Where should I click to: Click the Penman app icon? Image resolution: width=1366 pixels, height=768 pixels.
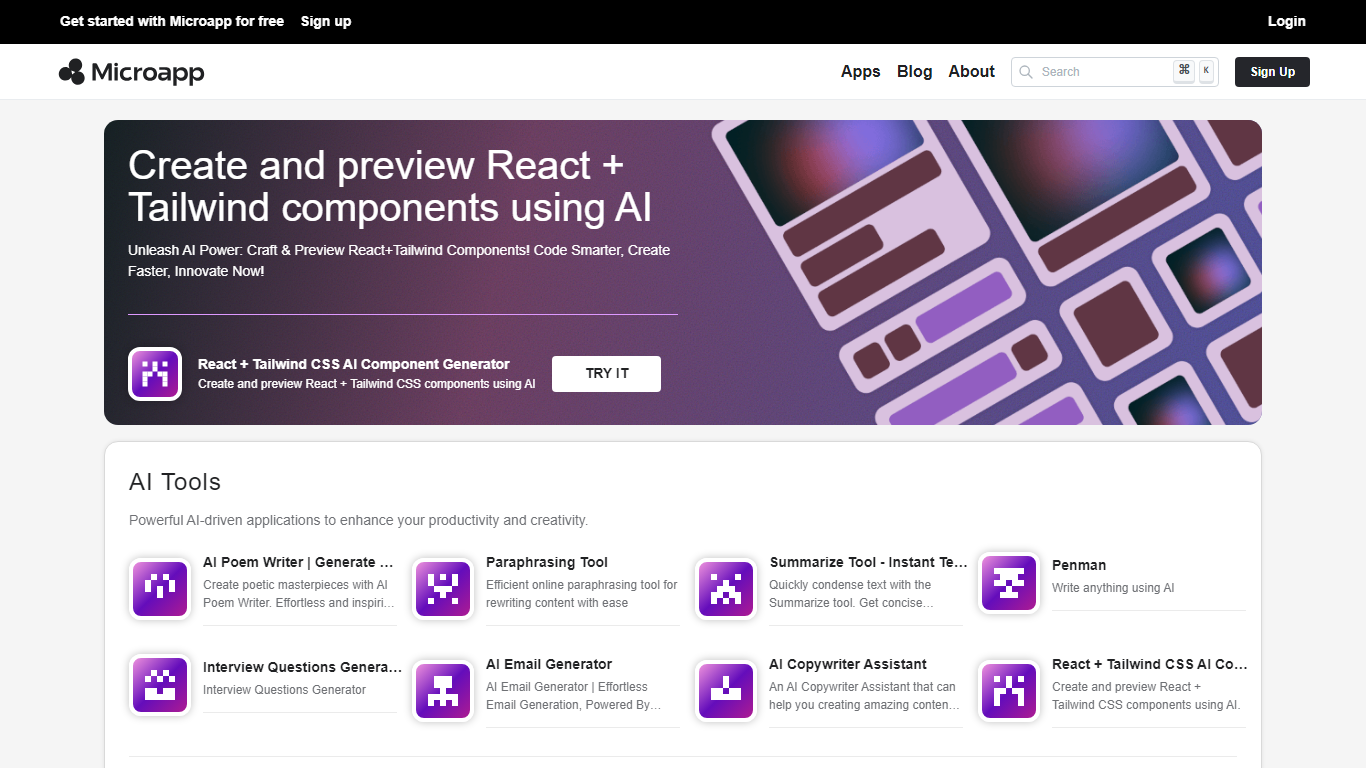point(1008,583)
